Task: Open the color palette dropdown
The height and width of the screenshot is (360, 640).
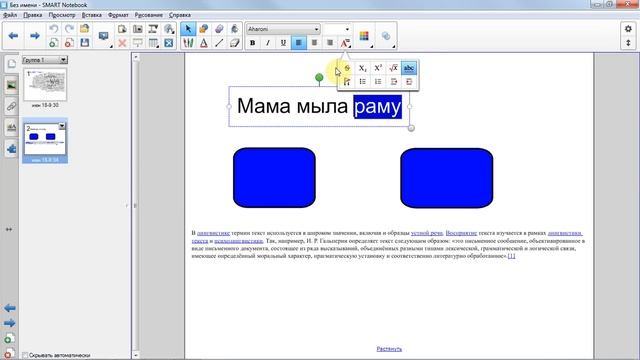Action: pyautogui.click(x=365, y=36)
